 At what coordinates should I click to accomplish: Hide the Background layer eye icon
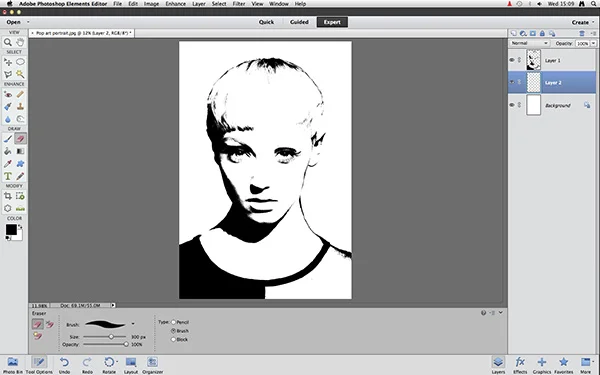[512, 105]
